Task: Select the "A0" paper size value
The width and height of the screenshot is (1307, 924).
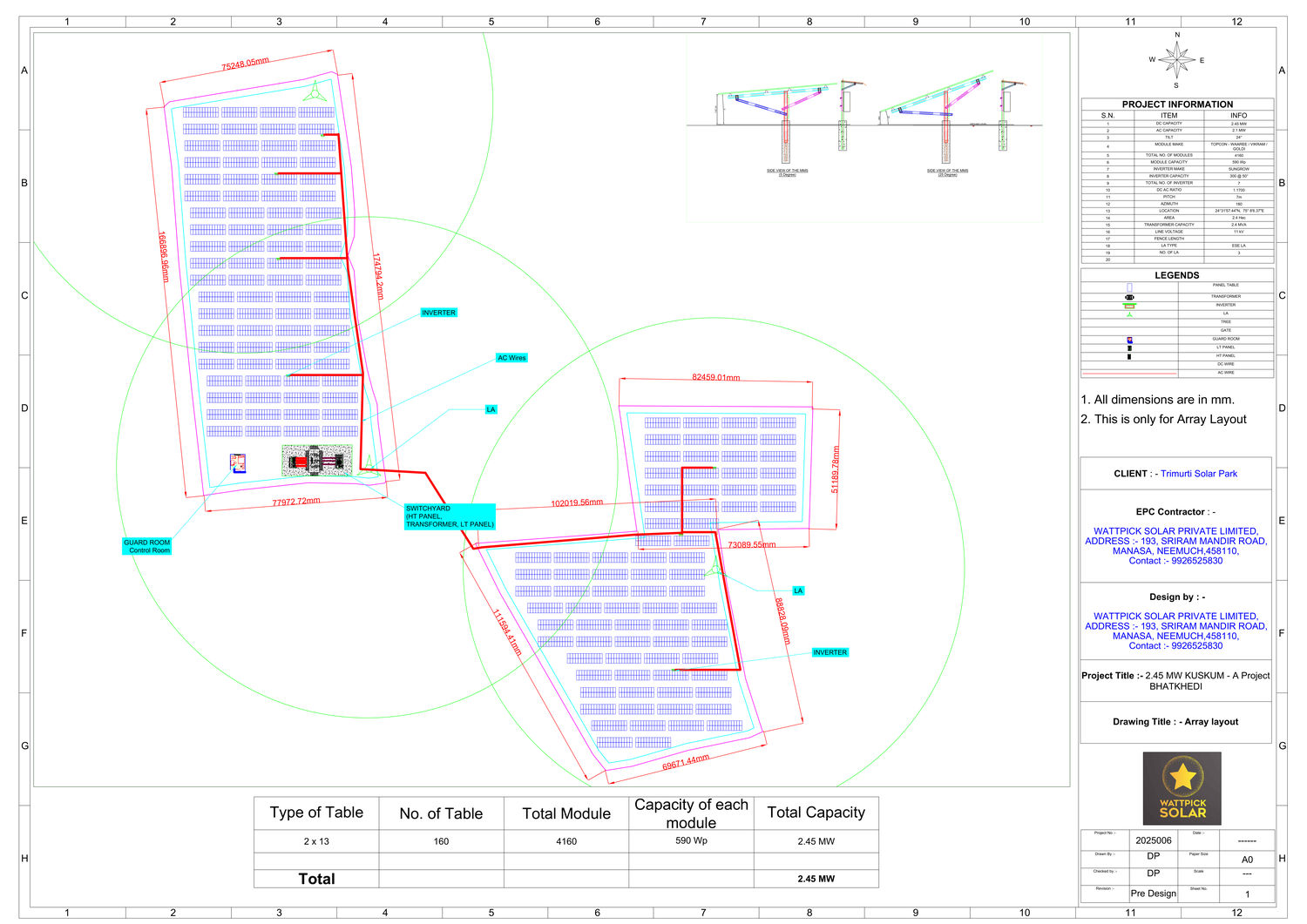Action: (x=1247, y=860)
